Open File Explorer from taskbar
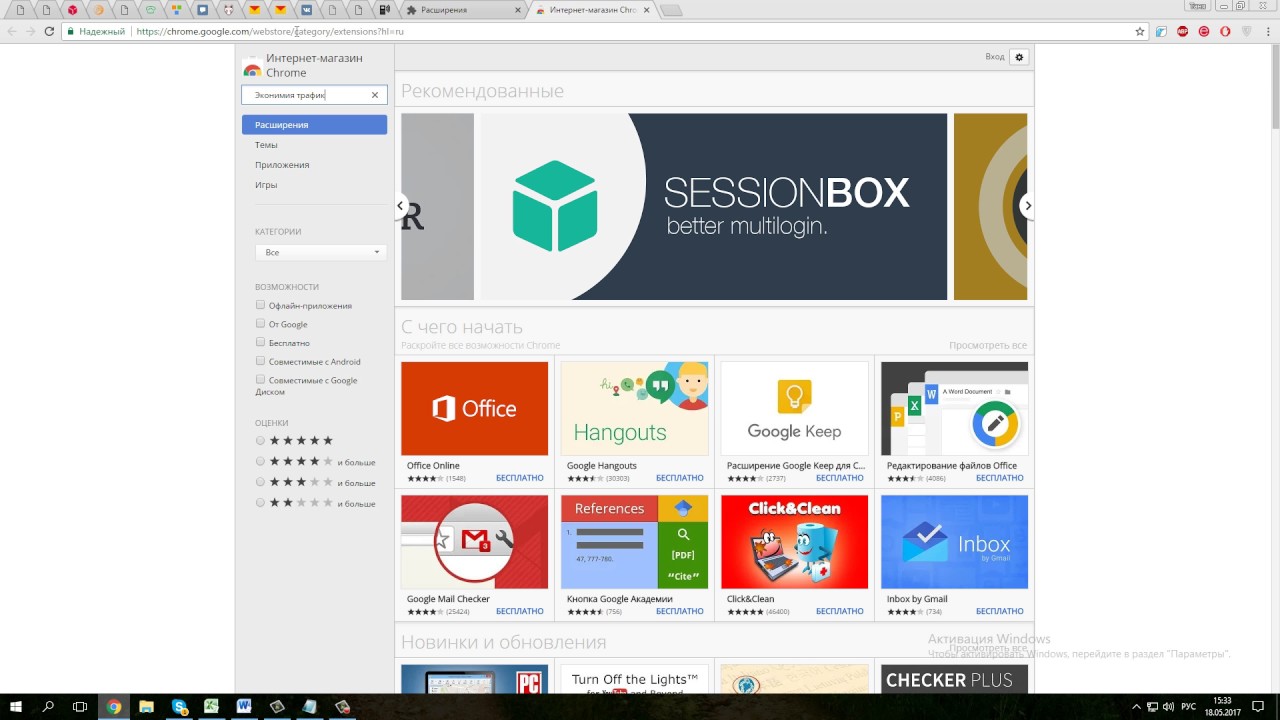Viewport: 1280px width, 720px height. click(146, 707)
